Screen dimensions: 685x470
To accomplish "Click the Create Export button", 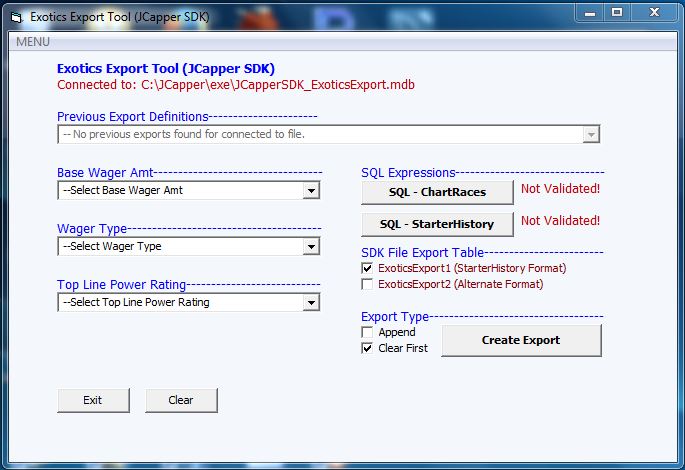I will coord(521,340).
